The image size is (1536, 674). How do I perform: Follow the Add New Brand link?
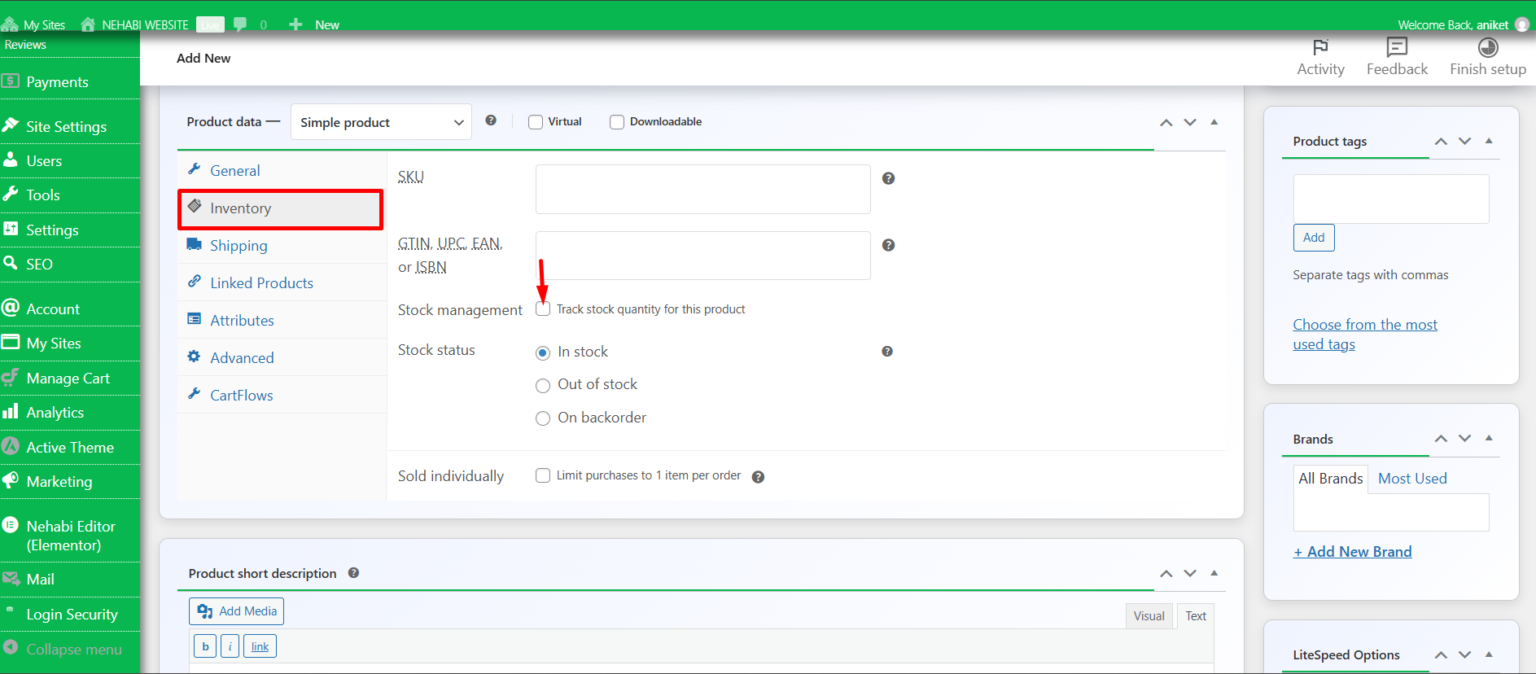point(1352,551)
